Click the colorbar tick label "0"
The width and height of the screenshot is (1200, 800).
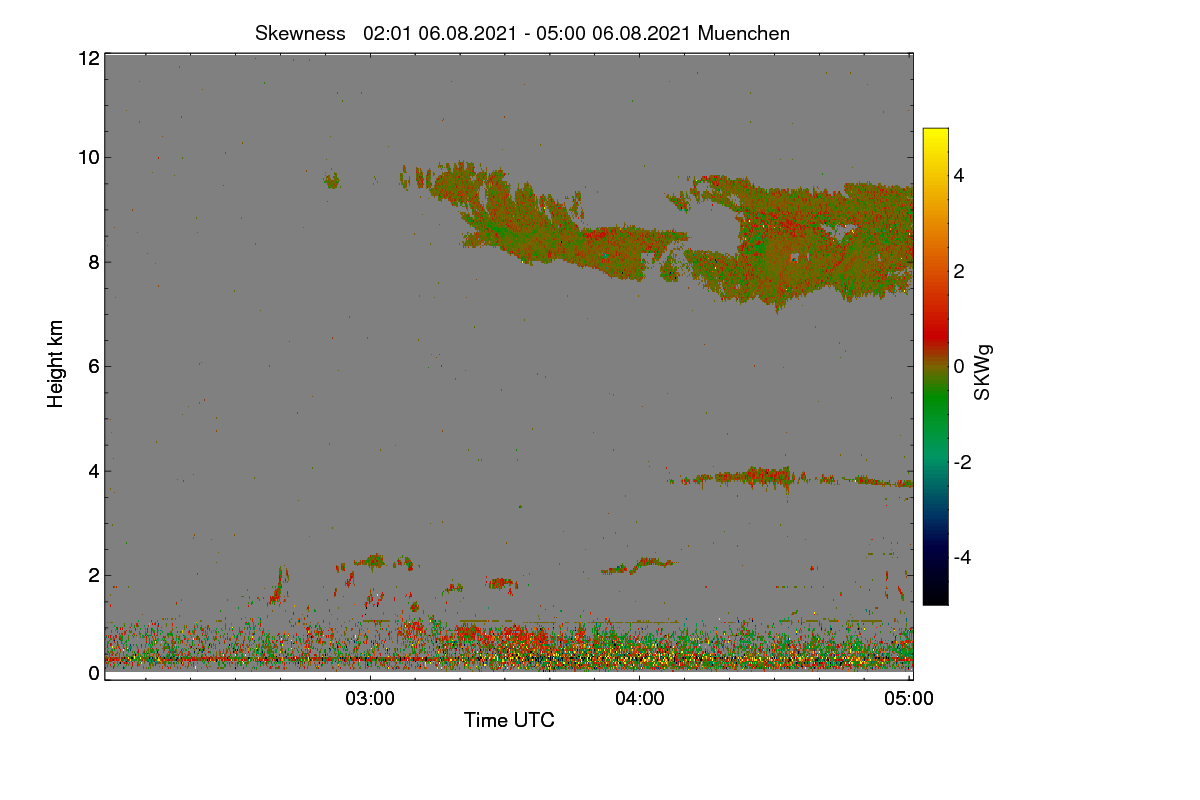click(958, 366)
